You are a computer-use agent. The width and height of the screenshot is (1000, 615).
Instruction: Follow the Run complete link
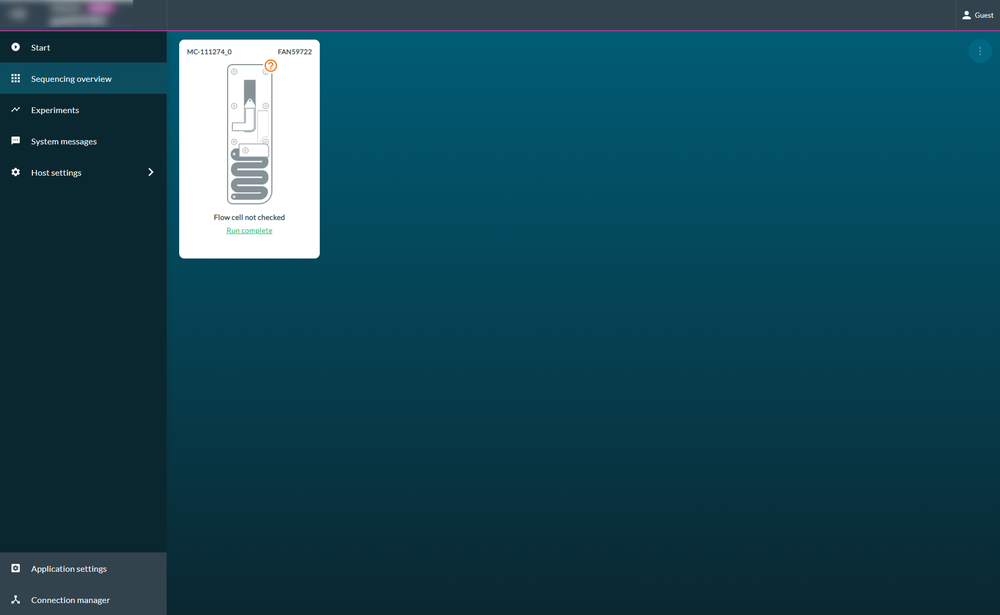(x=249, y=230)
